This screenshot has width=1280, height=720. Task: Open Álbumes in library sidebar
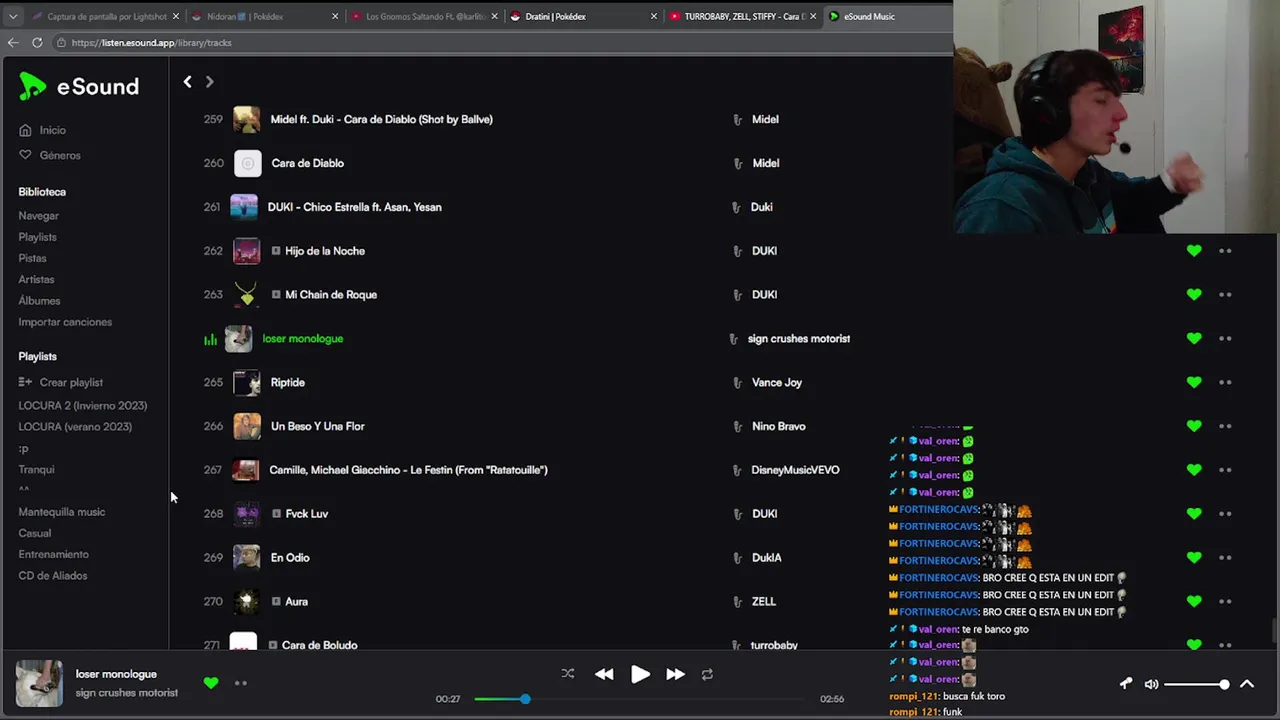39,301
